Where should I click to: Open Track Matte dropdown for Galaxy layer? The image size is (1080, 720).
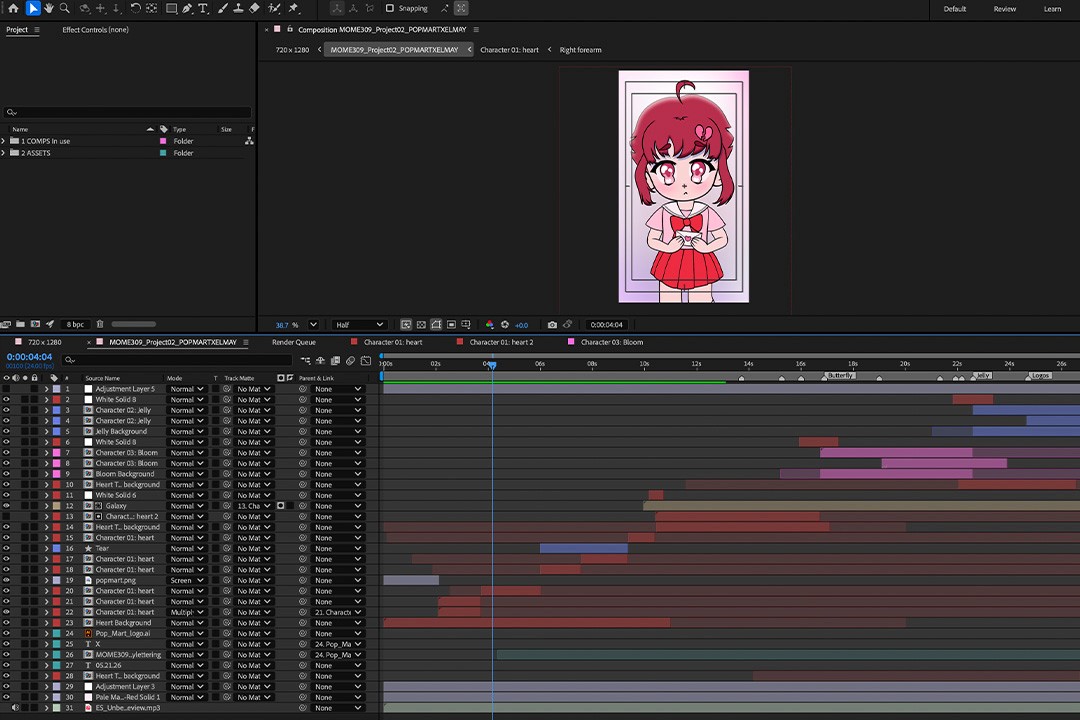pyautogui.click(x=253, y=506)
